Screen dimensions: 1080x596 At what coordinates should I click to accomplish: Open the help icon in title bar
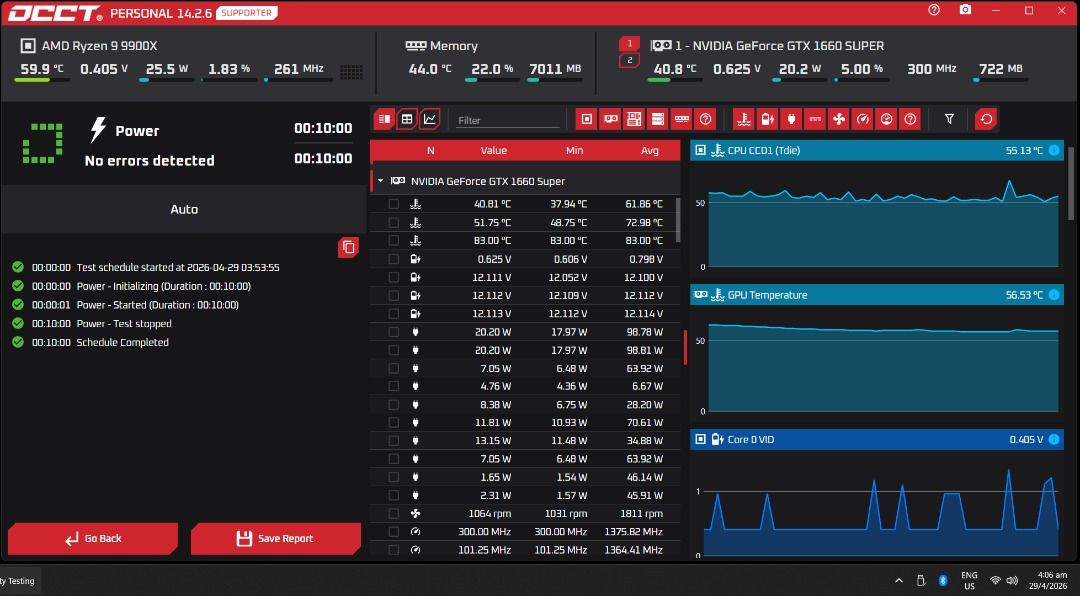[x=934, y=10]
